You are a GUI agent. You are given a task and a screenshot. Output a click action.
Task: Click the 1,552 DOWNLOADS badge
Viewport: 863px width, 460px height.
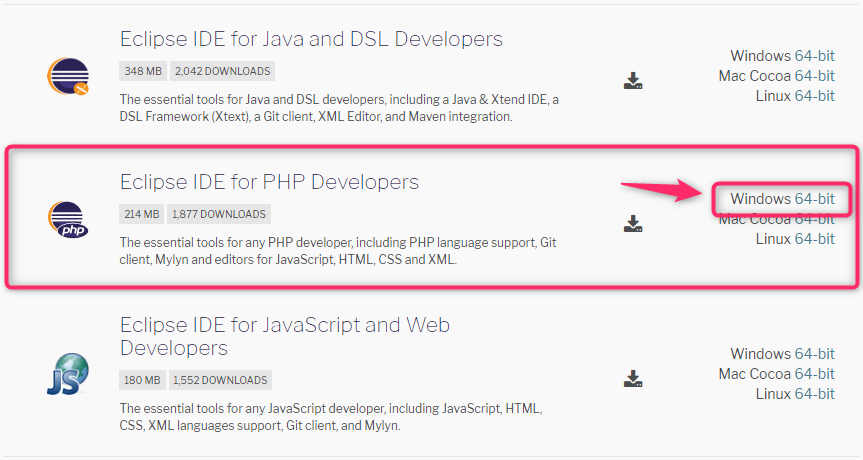(220, 380)
